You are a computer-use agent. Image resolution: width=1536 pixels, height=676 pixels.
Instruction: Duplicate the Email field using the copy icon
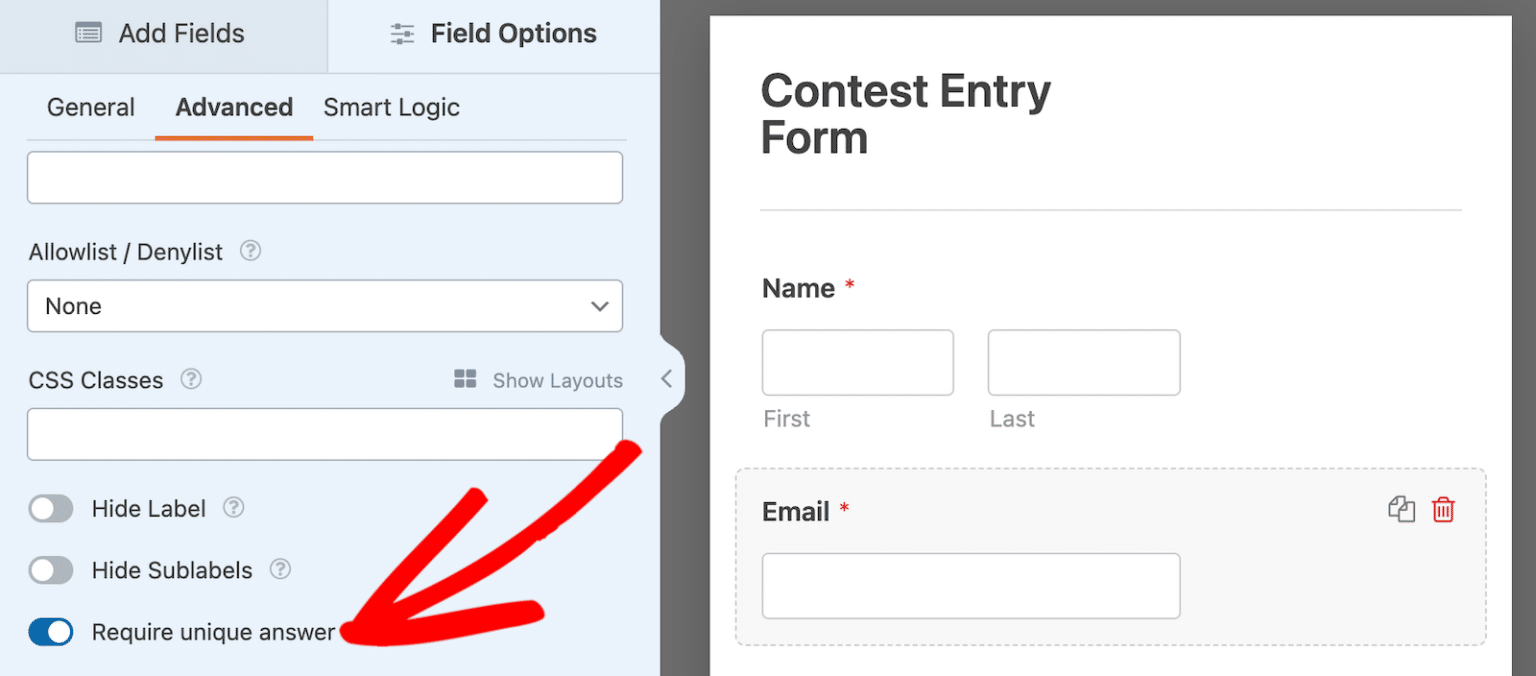pos(1402,510)
